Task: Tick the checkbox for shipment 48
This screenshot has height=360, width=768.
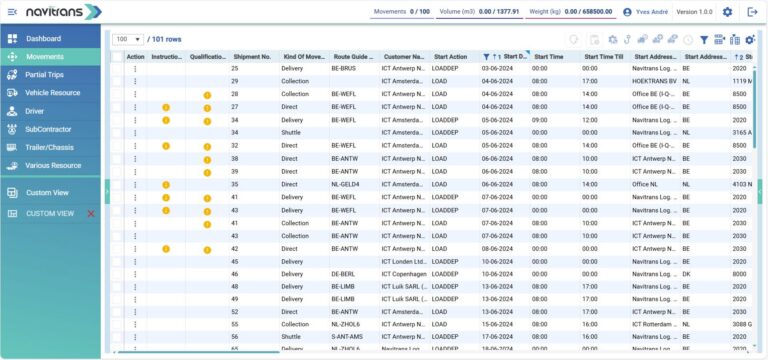Action: (117, 287)
